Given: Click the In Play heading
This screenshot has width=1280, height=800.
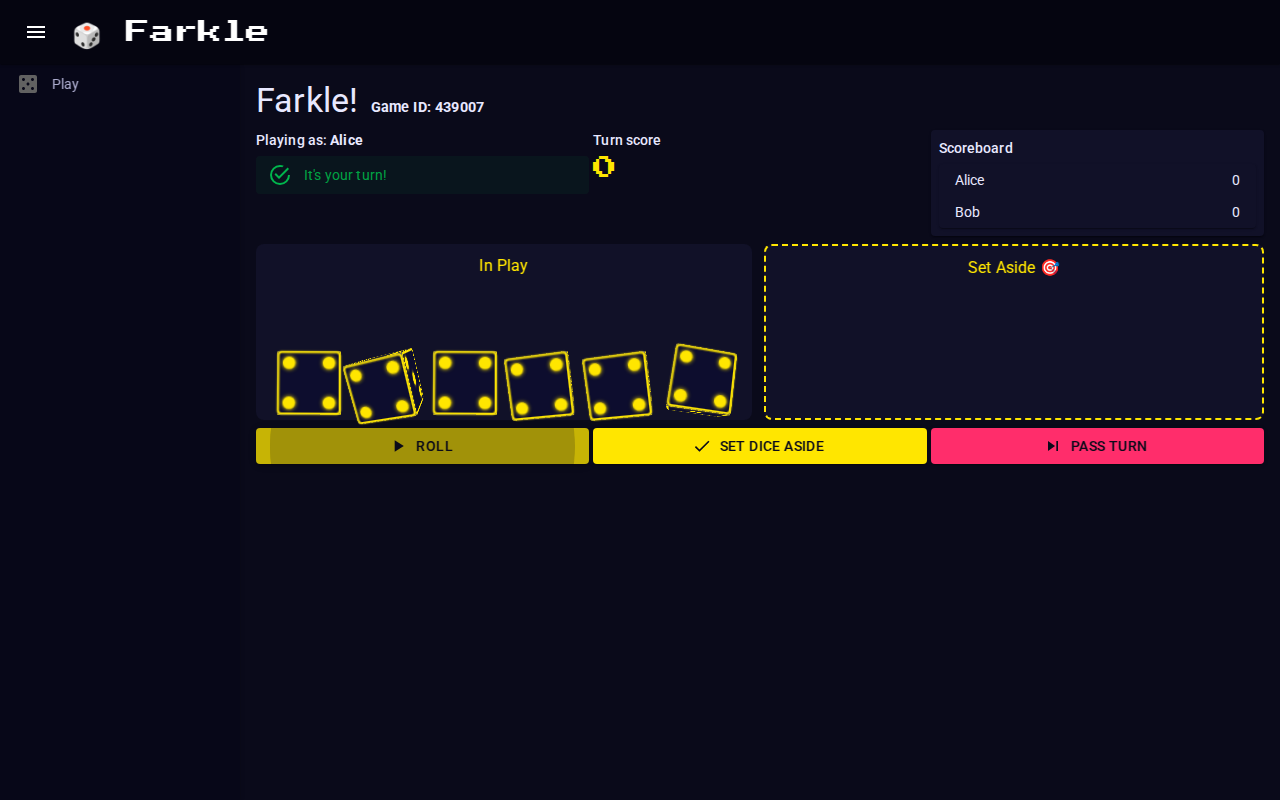Looking at the screenshot, I should [503, 265].
